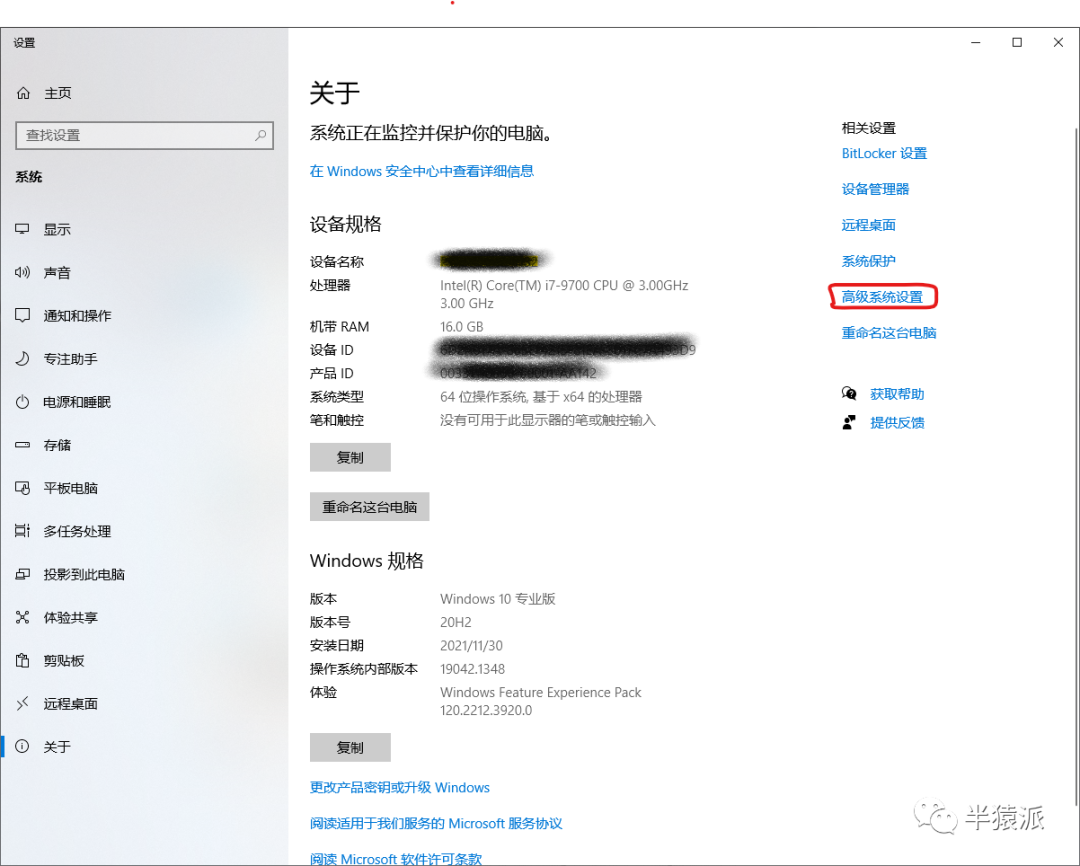Click the 显示 monitor icon
The width and height of the screenshot is (1080, 866).
pos(23,229)
